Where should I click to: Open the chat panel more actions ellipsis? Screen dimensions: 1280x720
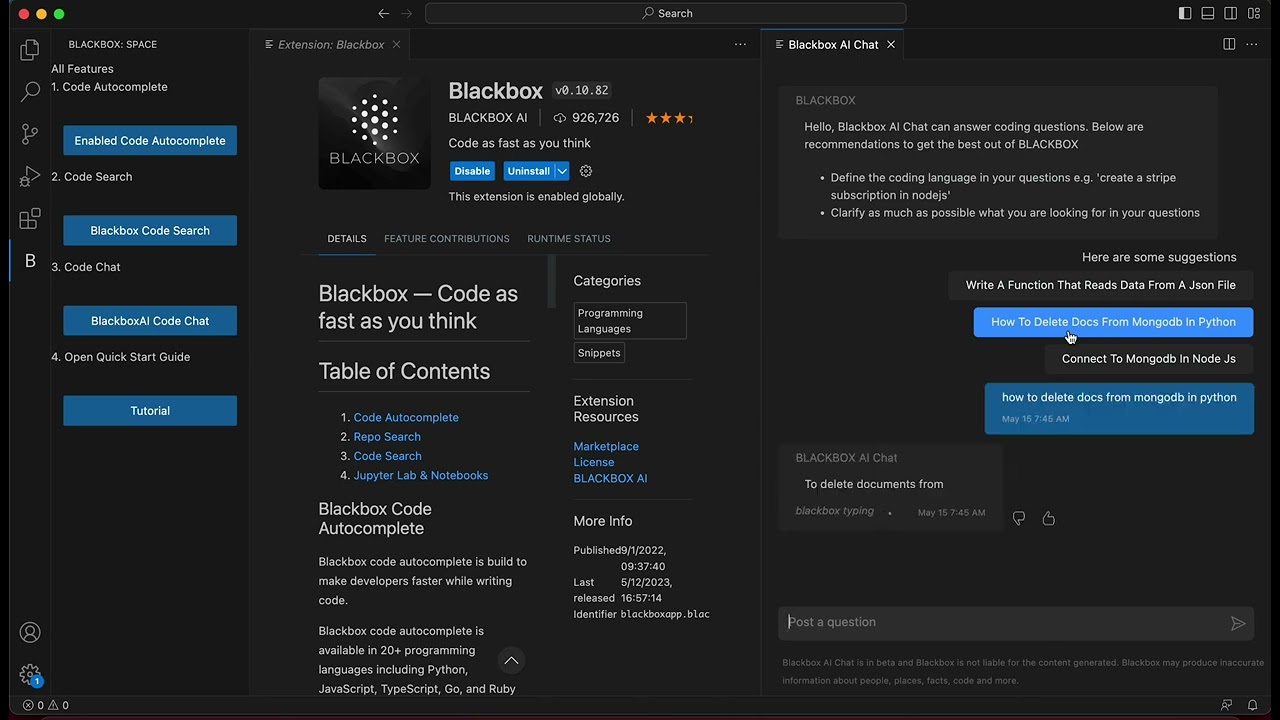coord(1251,44)
